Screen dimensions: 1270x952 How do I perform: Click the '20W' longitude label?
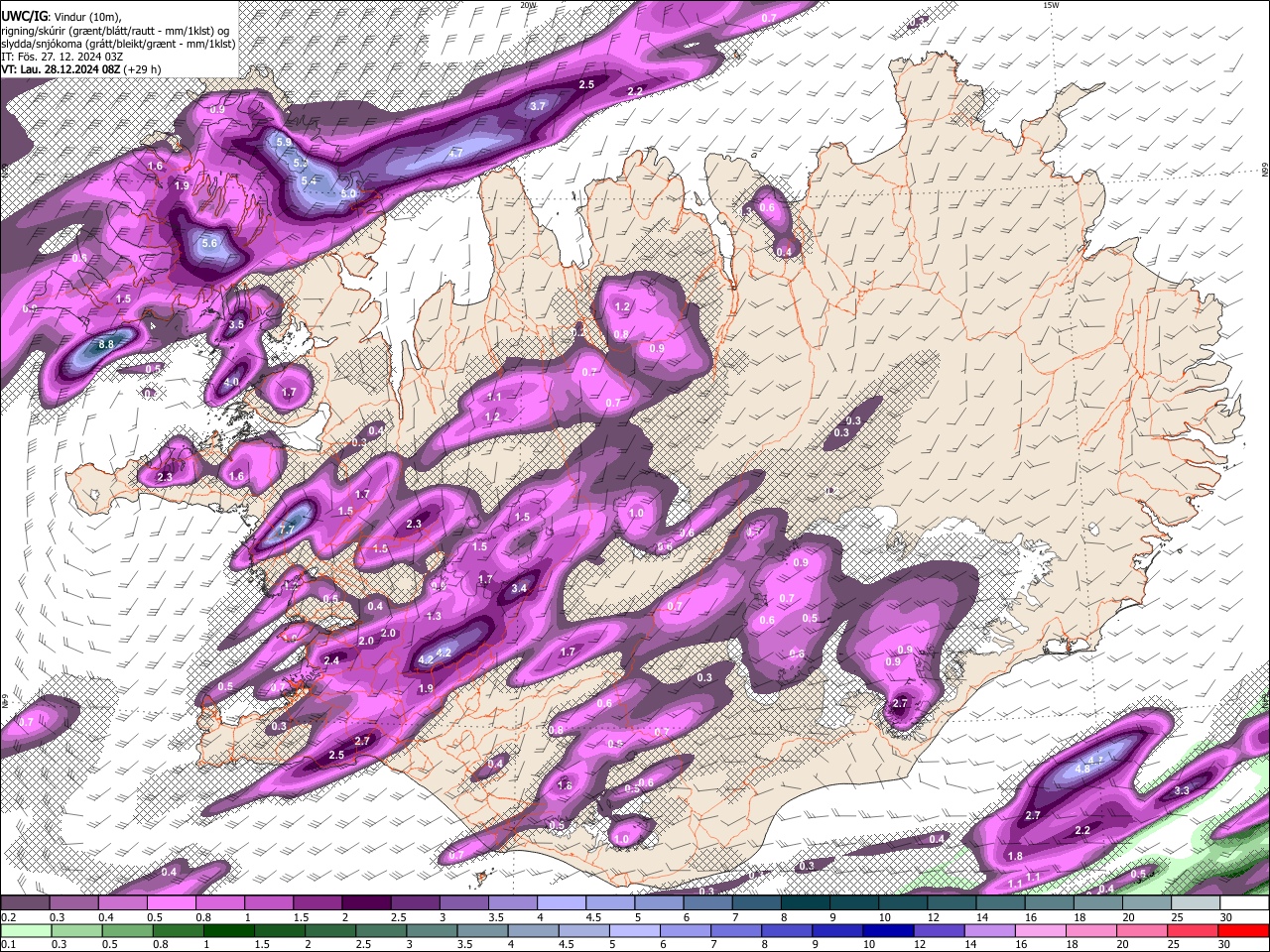528,5
